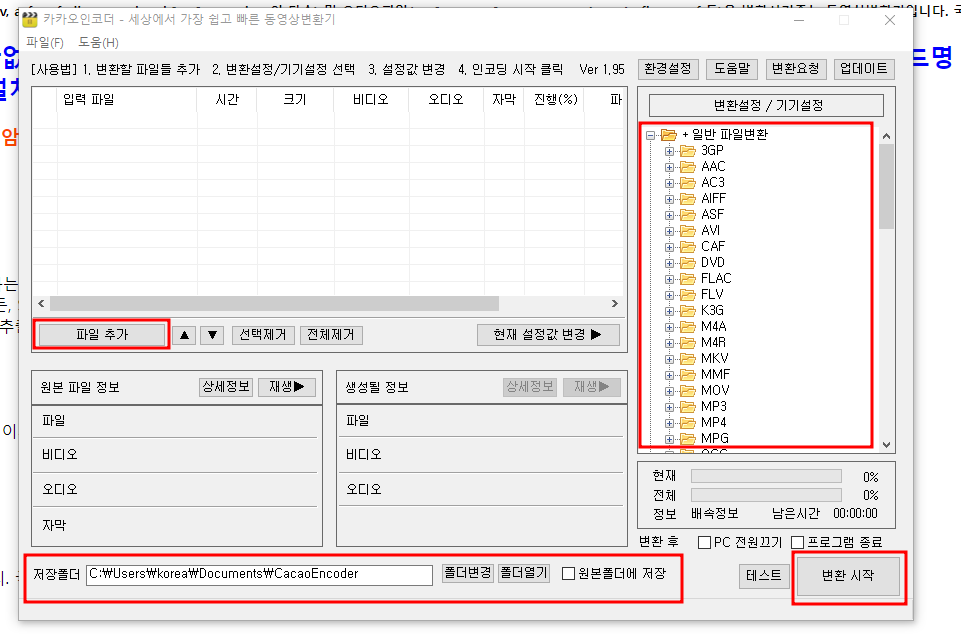The height and width of the screenshot is (635, 961).
Task: Click disabled 재생▶ under 생성될 정보
Action: (591, 387)
